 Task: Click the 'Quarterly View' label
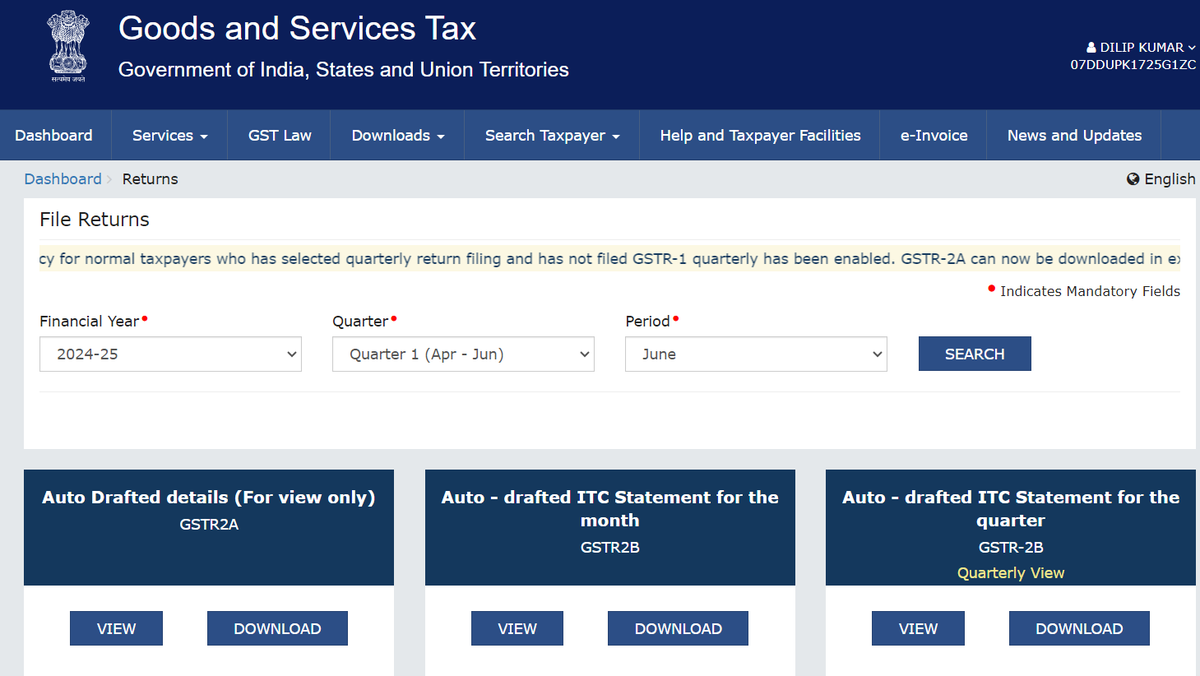[1011, 573]
